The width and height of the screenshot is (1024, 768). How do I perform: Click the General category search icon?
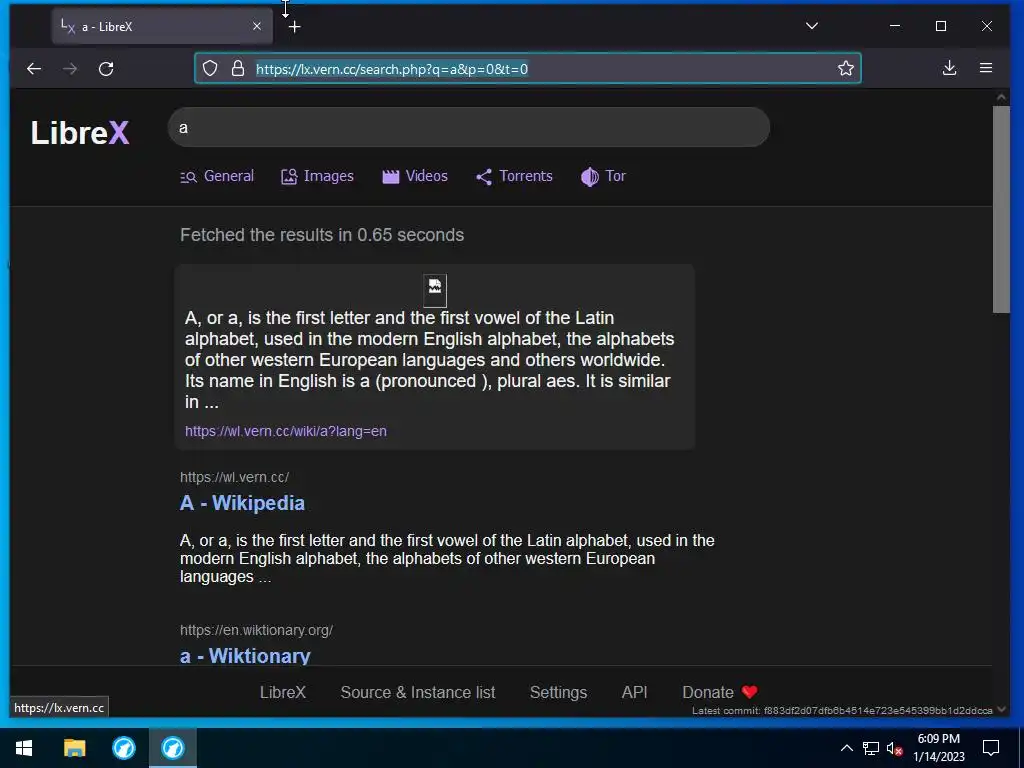click(188, 177)
